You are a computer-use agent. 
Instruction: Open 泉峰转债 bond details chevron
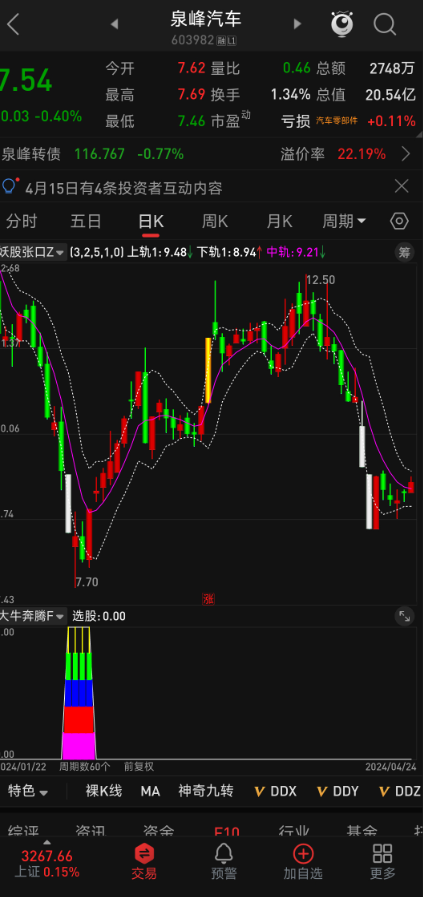[x=406, y=154]
